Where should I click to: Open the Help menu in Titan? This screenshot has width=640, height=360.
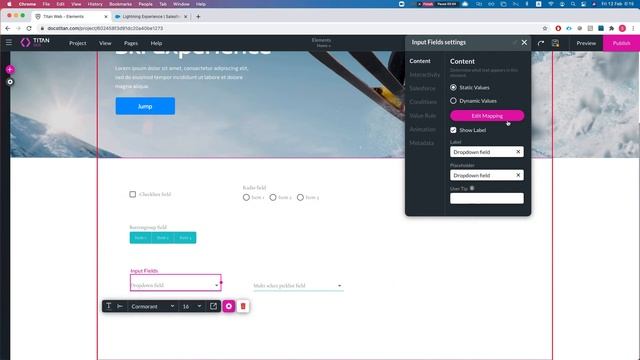point(156,43)
